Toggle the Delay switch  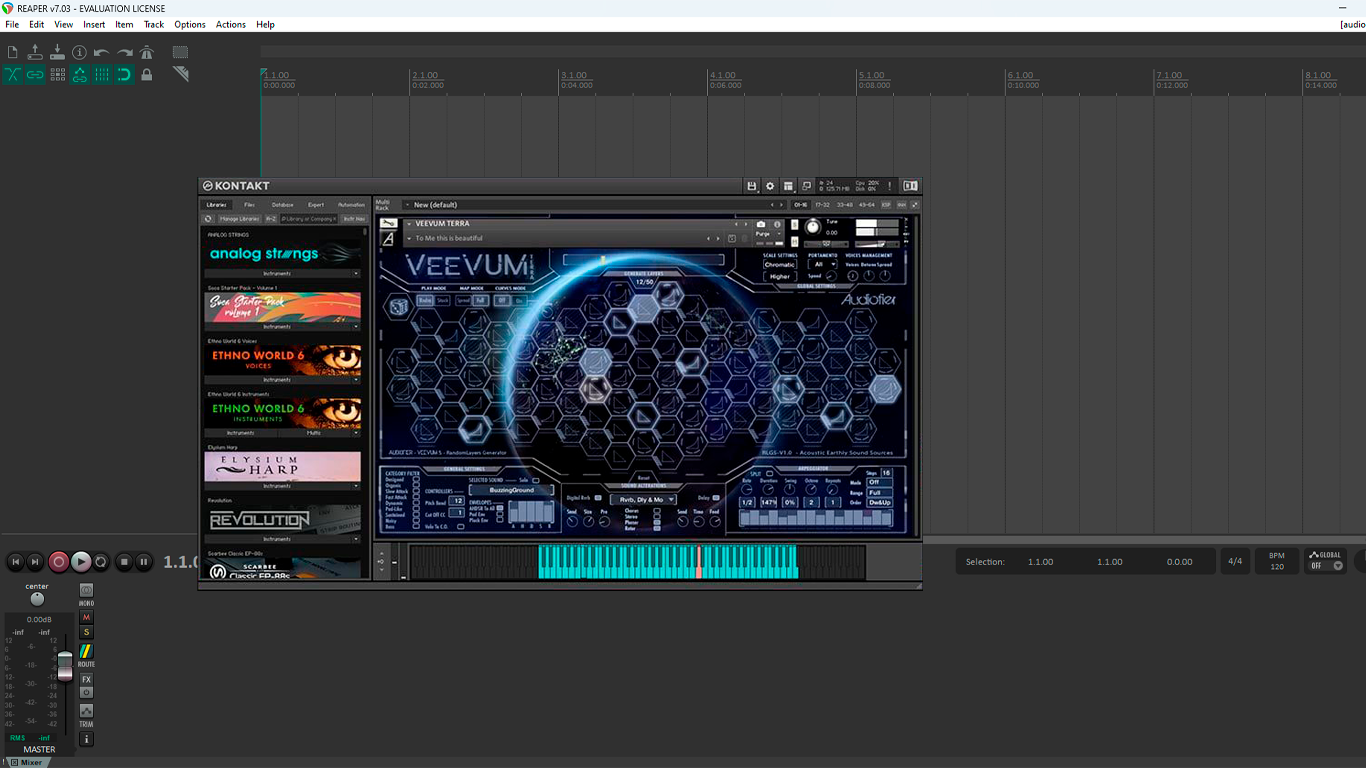coord(716,498)
